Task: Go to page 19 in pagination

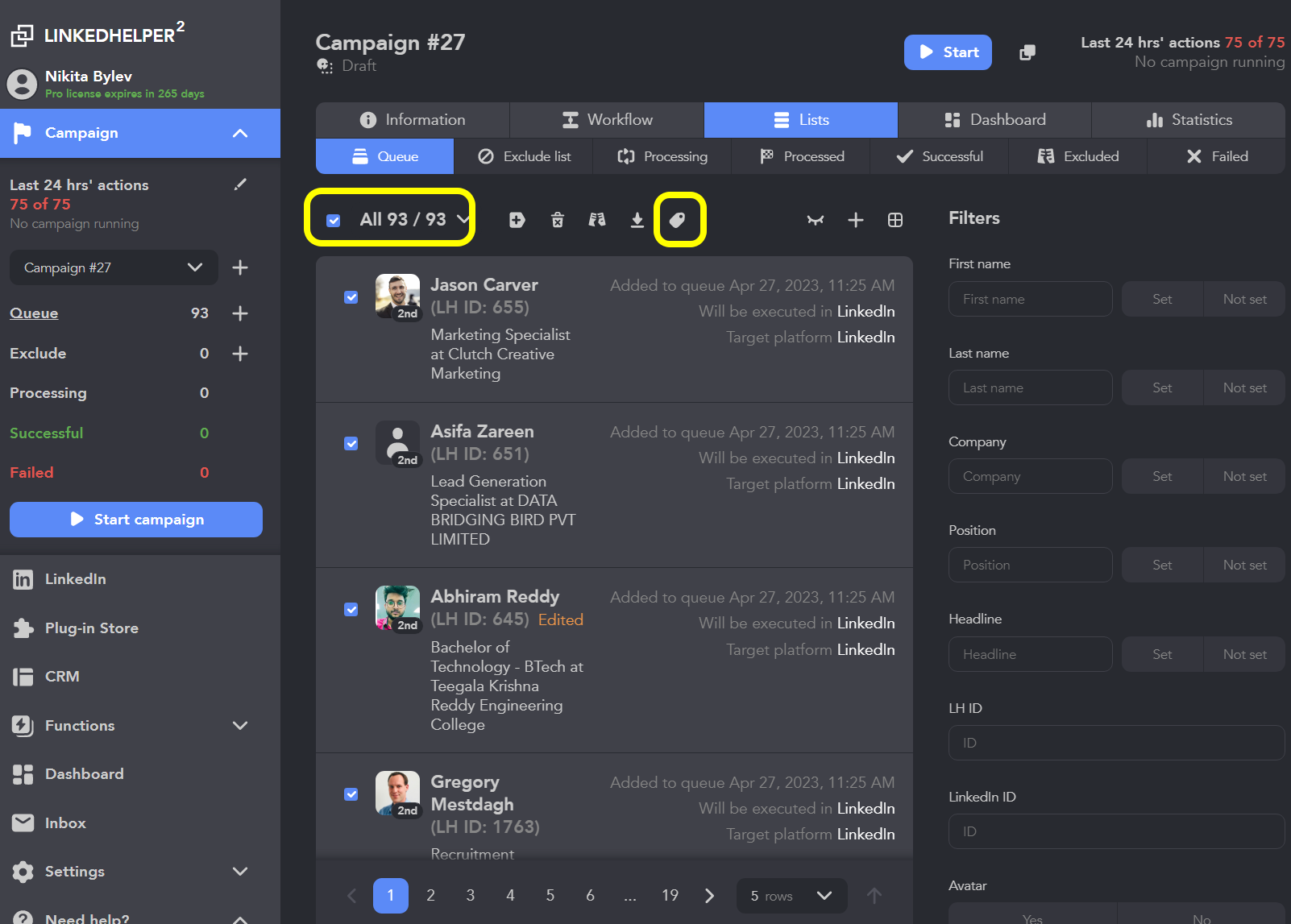Action: pos(670,896)
